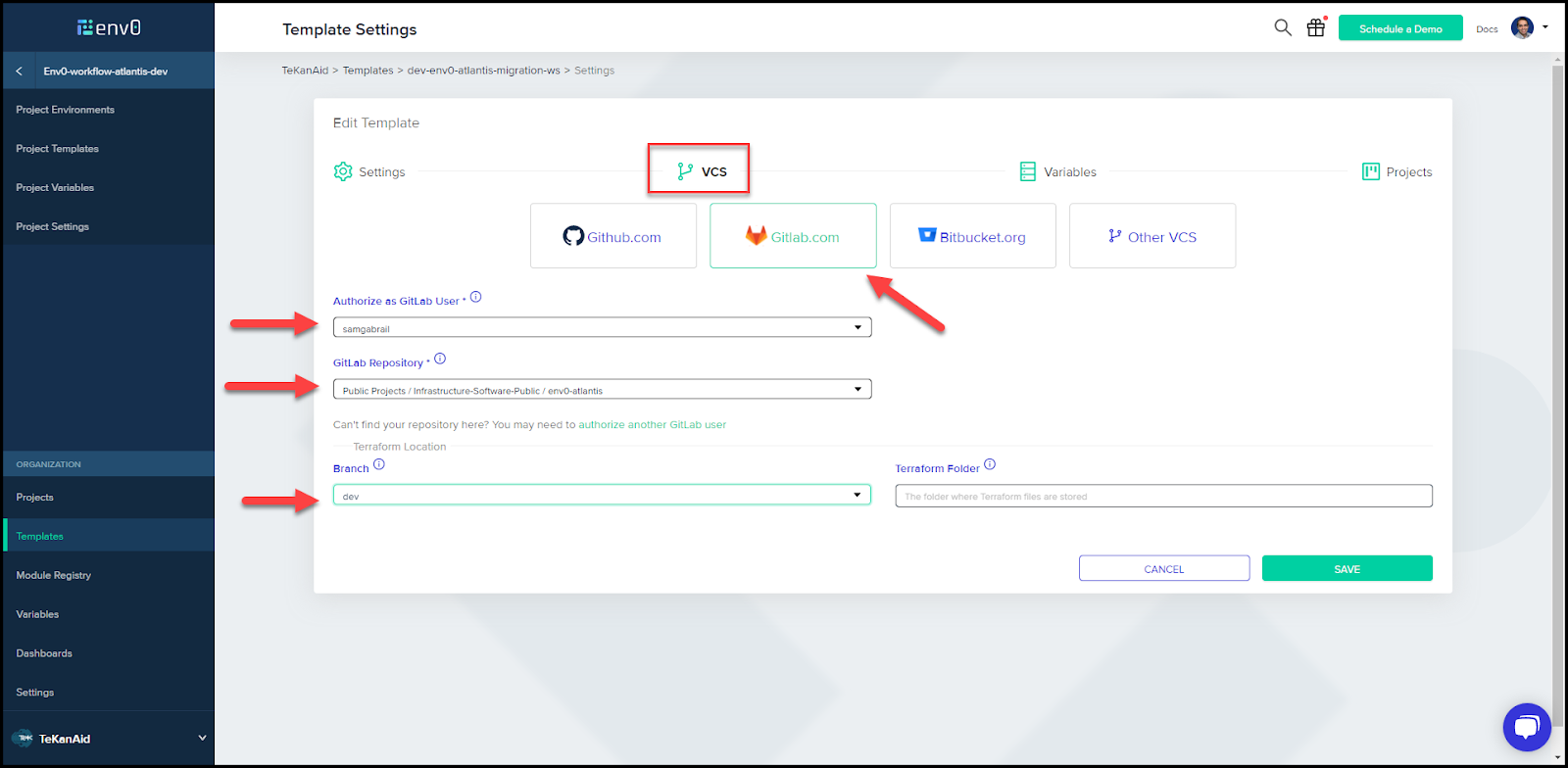Open the GitLab Repository dropdown
Screen dimensions: 1568x768
[x=602, y=389]
